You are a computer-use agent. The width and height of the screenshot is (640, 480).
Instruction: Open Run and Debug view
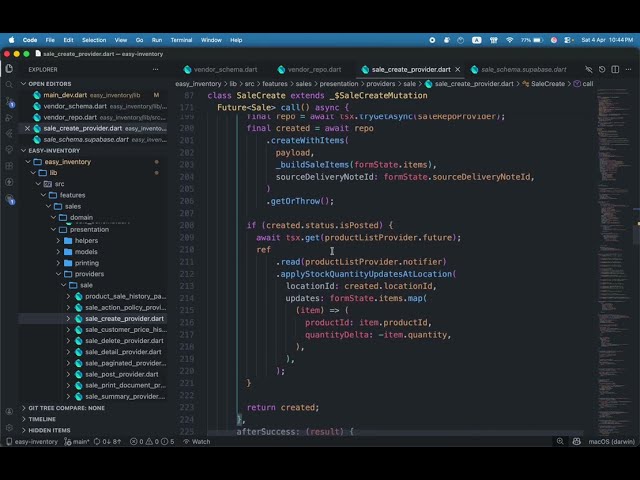tap(9, 118)
